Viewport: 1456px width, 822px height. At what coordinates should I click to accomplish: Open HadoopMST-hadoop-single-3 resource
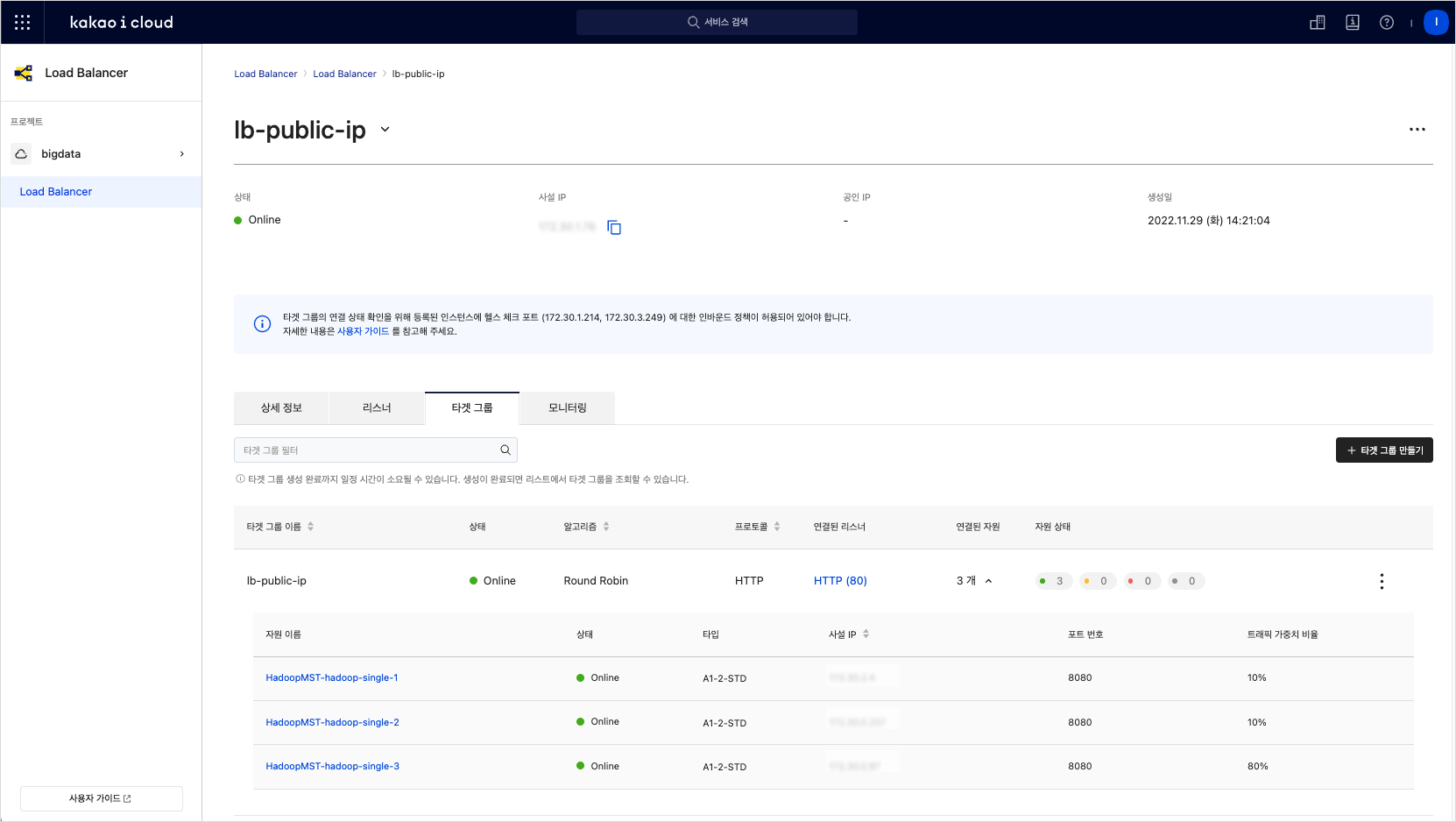coord(332,767)
